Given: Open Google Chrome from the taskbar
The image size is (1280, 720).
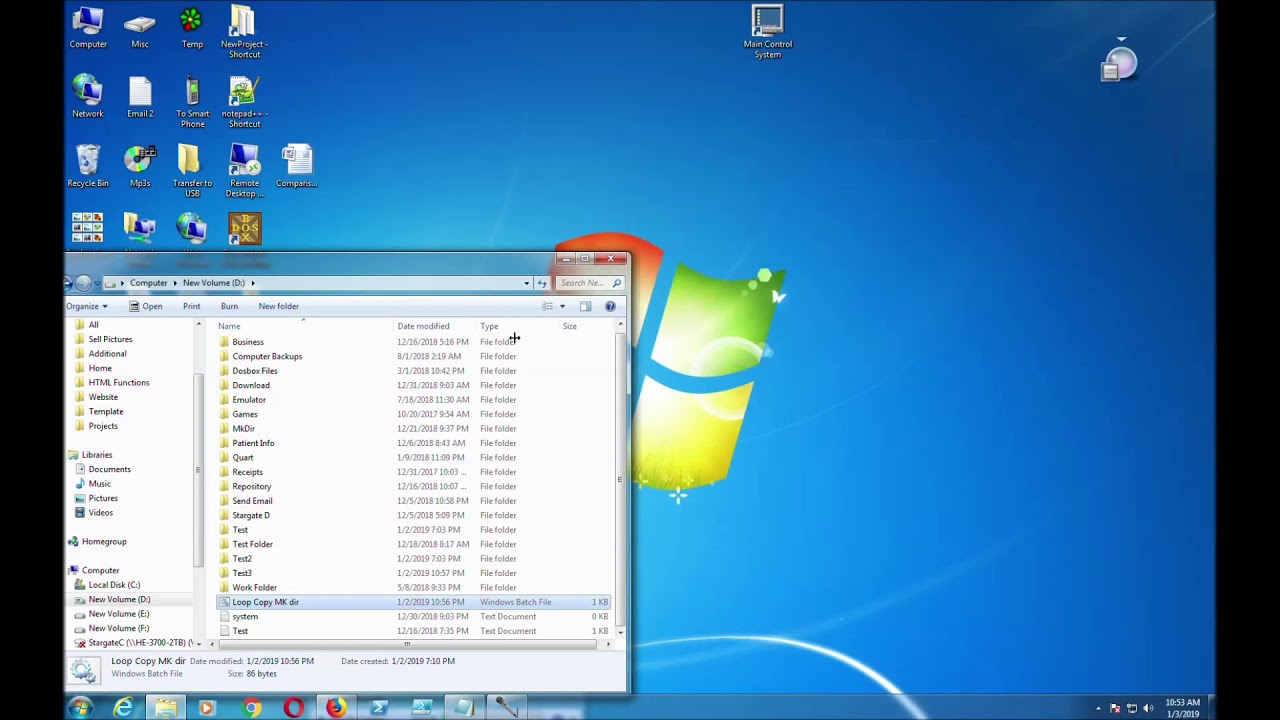Looking at the screenshot, I should (x=251, y=708).
